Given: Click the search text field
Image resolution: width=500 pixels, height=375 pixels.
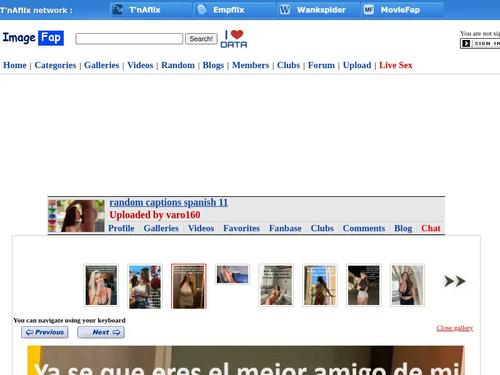Looking at the screenshot, I should (129, 39).
